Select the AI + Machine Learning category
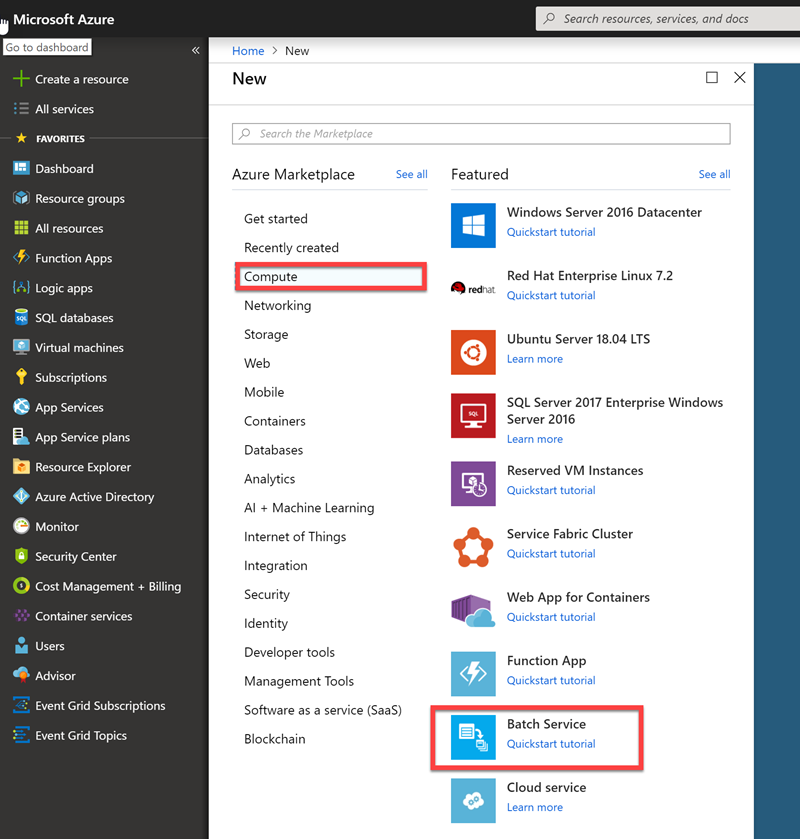 (x=309, y=508)
